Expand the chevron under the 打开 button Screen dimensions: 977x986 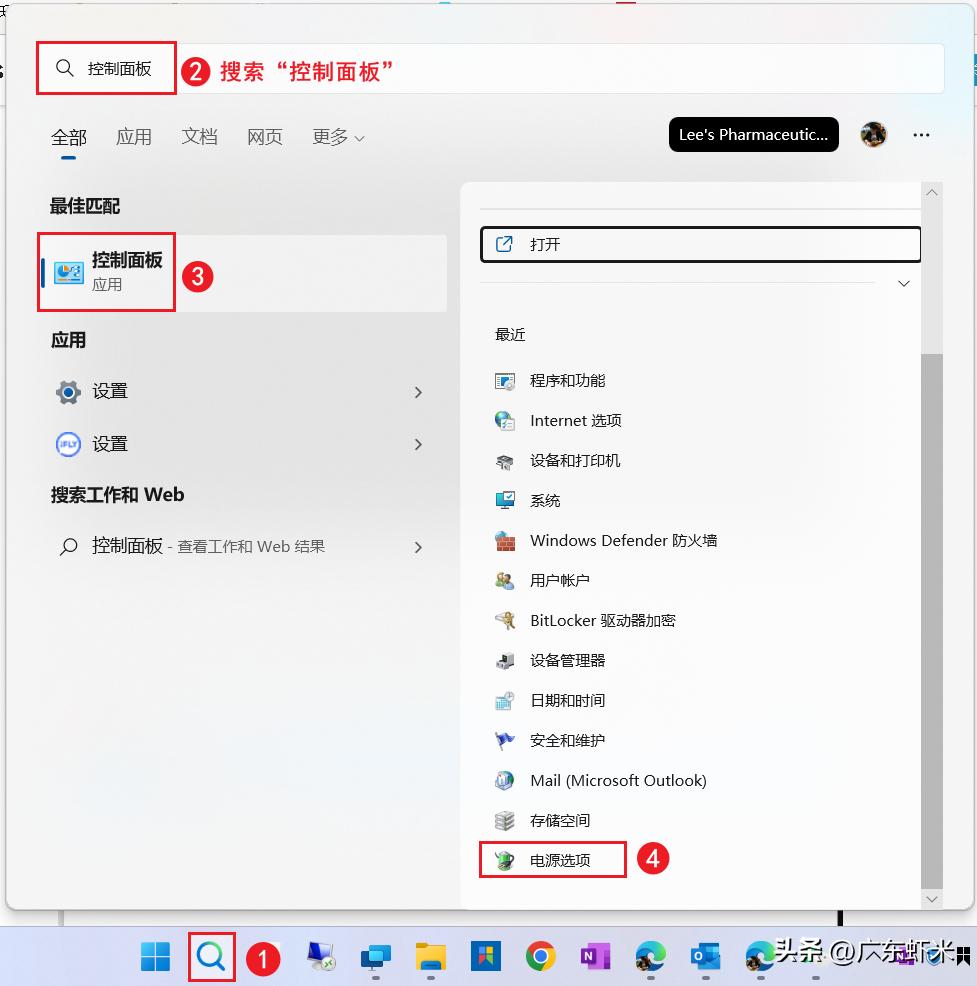(903, 283)
